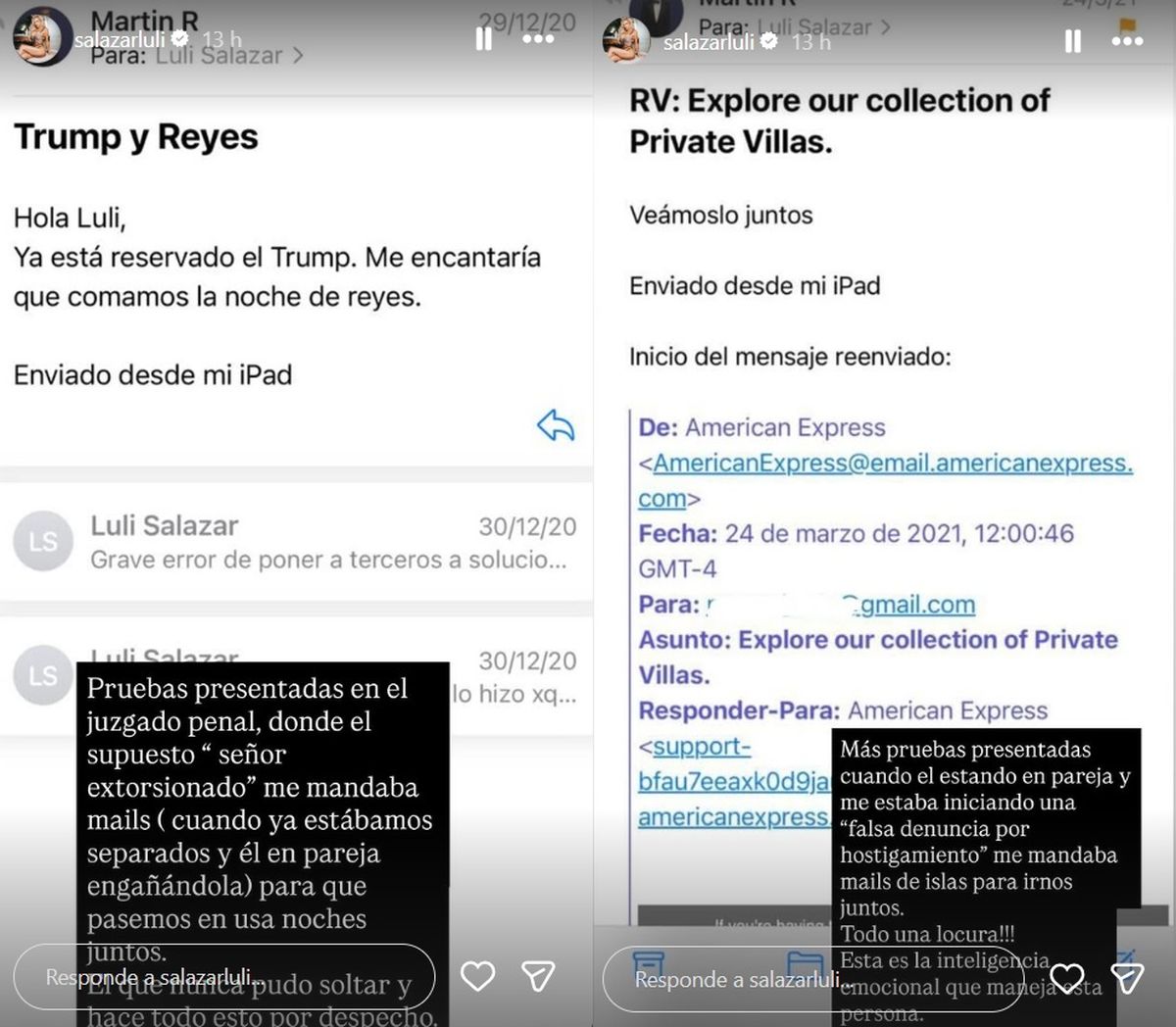Pause the right story
Image resolution: width=1176 pixels, height=1027 pixels.
pyautogui.click(x=1073, y=41)
